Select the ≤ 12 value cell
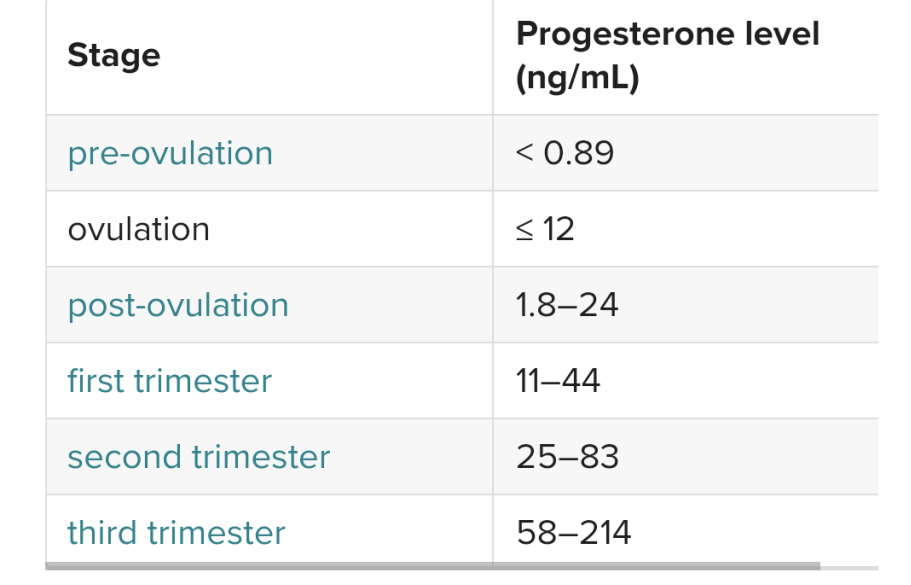This screenshot has height=585, width=911. coord(686,229)
